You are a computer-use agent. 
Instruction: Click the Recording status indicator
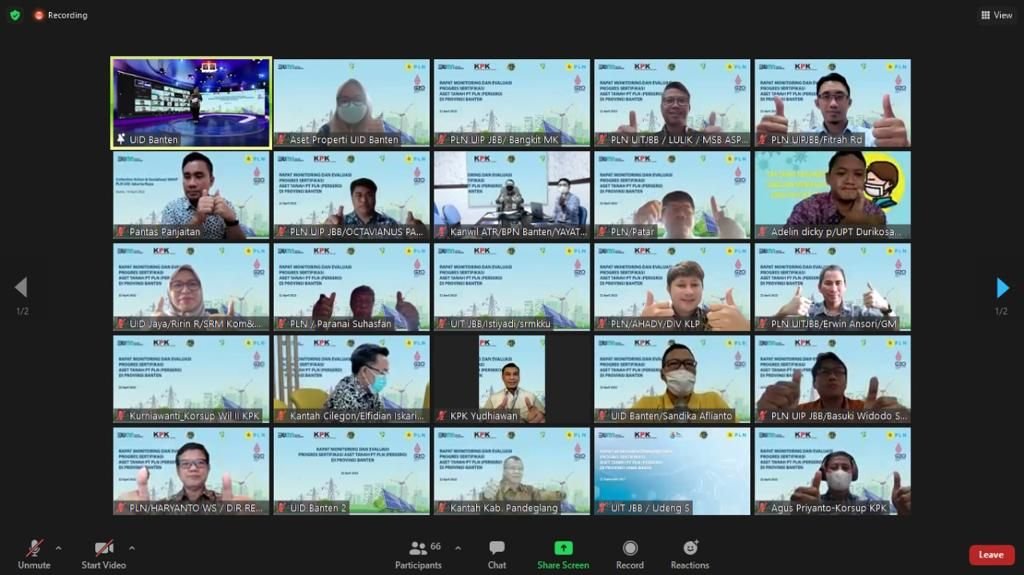click(61, 15)
